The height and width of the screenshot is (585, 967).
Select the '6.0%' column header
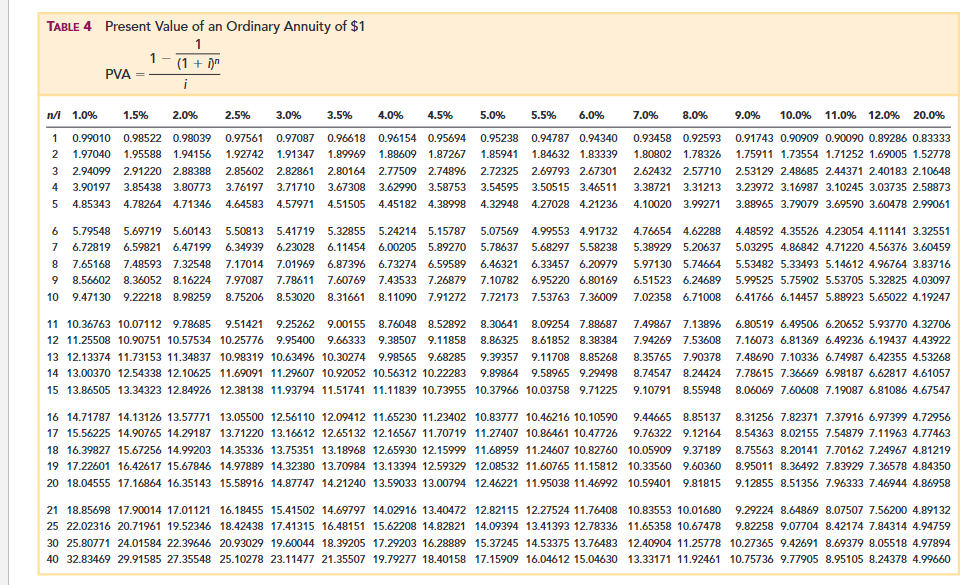(591, 115)
